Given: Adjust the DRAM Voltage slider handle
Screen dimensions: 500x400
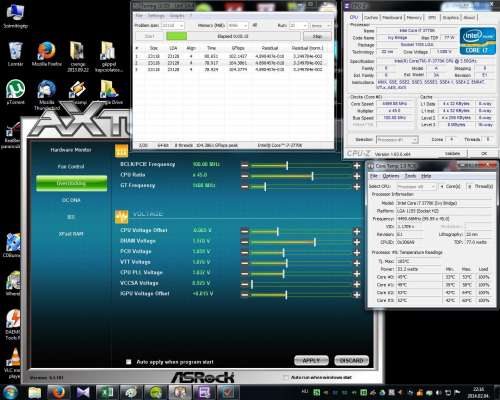Looking at the screenshot, I should pyautogui.click(x=315, y=241).
